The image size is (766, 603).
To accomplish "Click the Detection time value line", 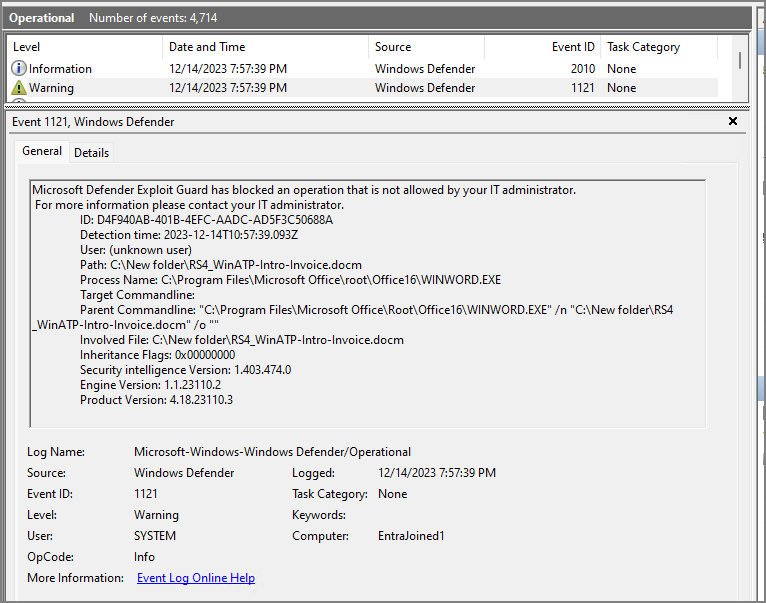I will (189, 235).
